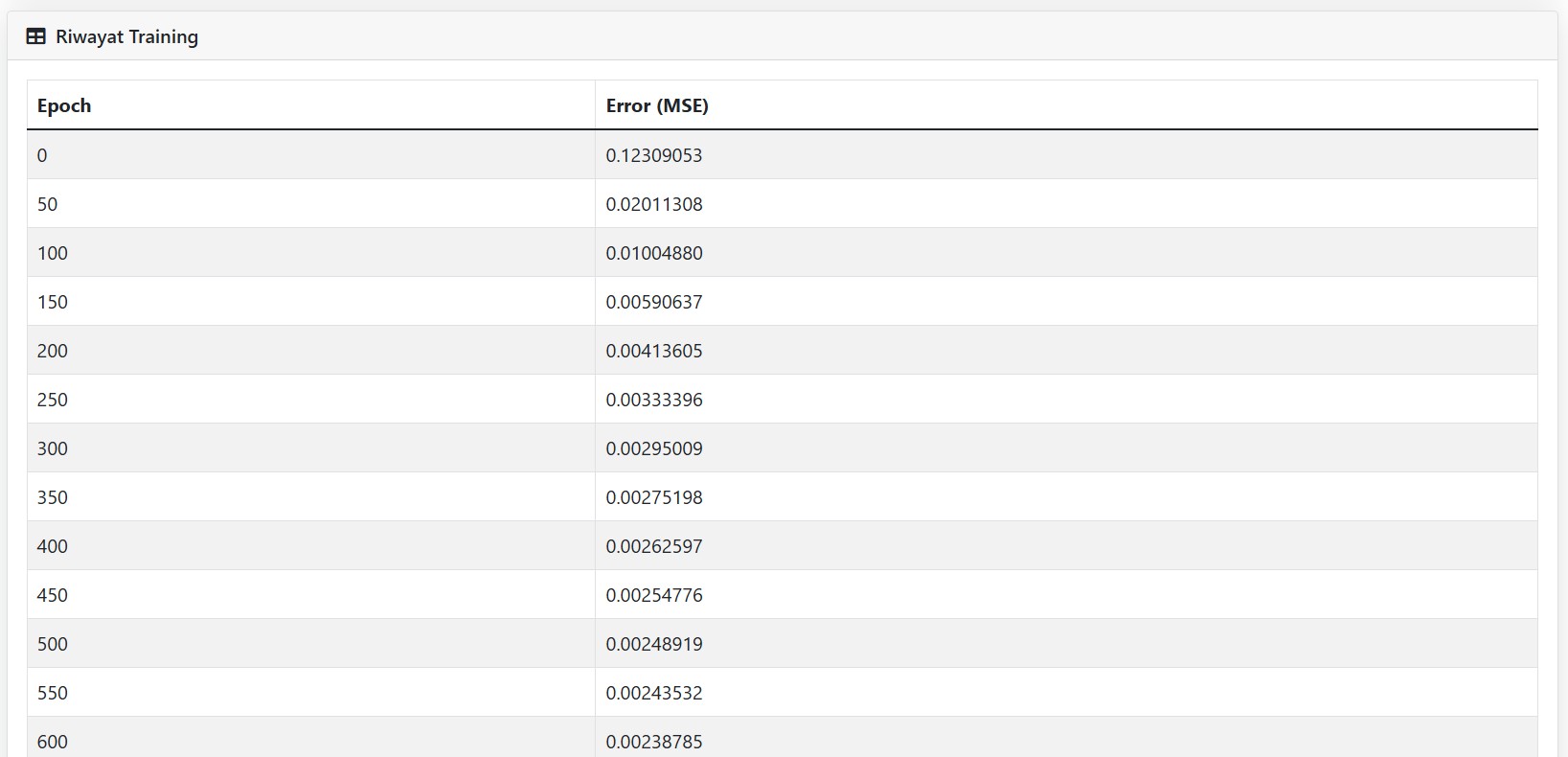
Task: Select the epoch cell showing 0
Action: tap(311, 155)
